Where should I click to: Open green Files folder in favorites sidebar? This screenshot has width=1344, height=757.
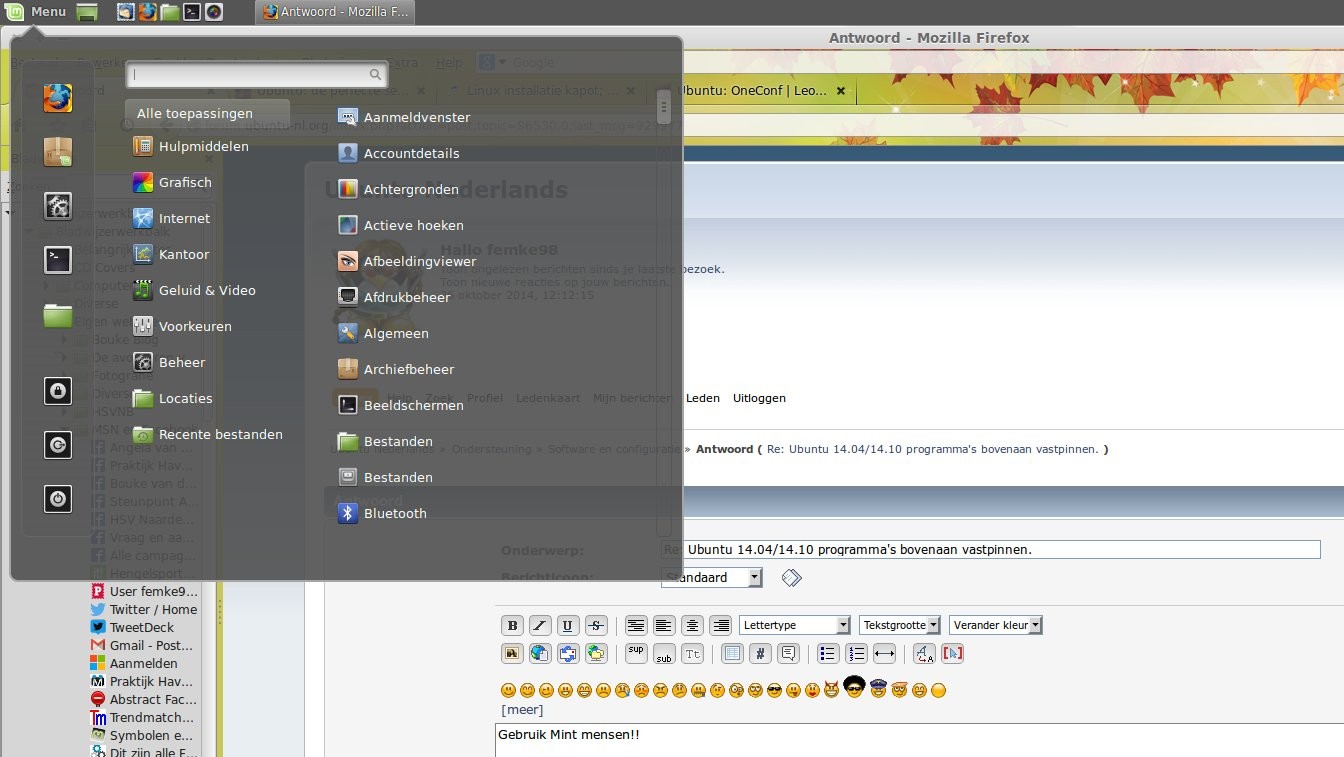tap(58, 316)
